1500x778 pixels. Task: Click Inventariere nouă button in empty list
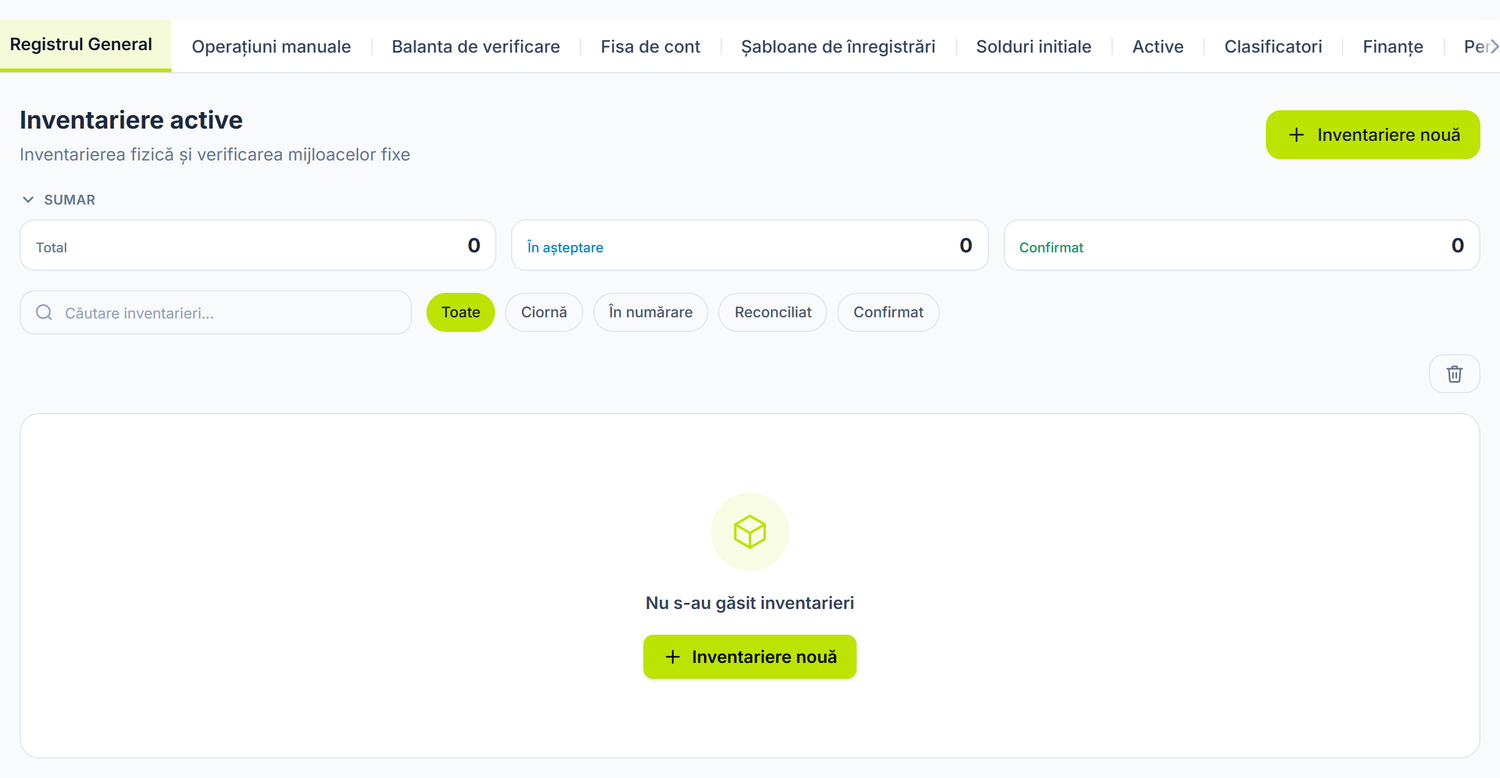click(750, 657)
